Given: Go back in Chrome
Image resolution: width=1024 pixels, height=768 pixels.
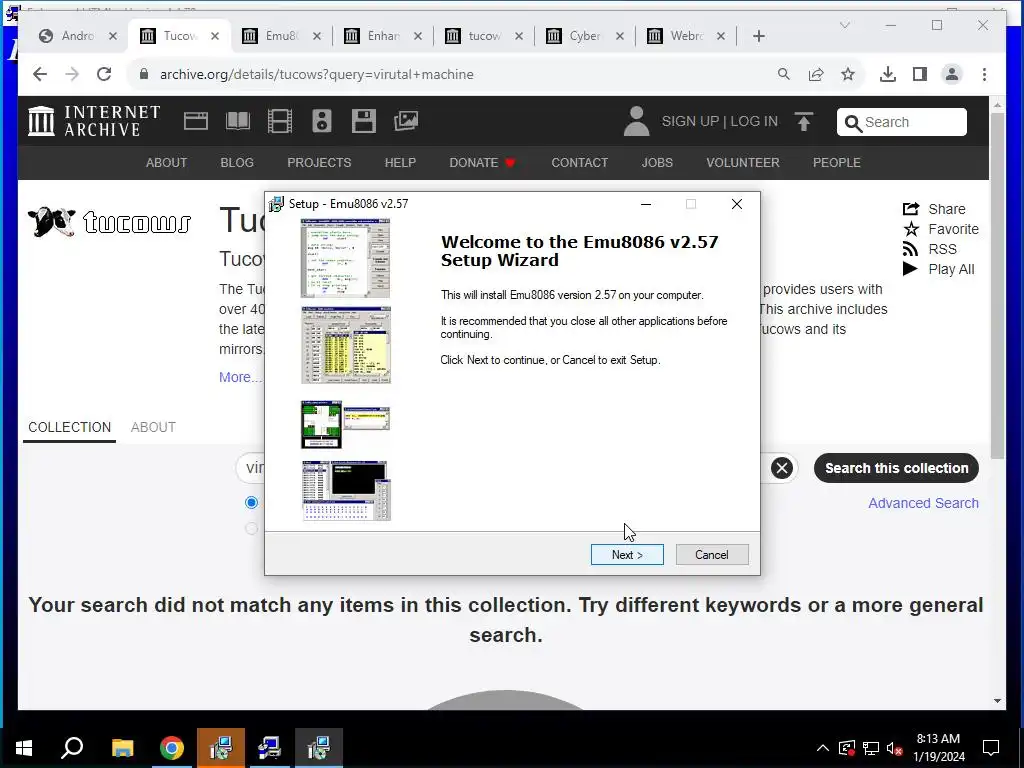Looking at the screenshot, I should tap(40, 74).
